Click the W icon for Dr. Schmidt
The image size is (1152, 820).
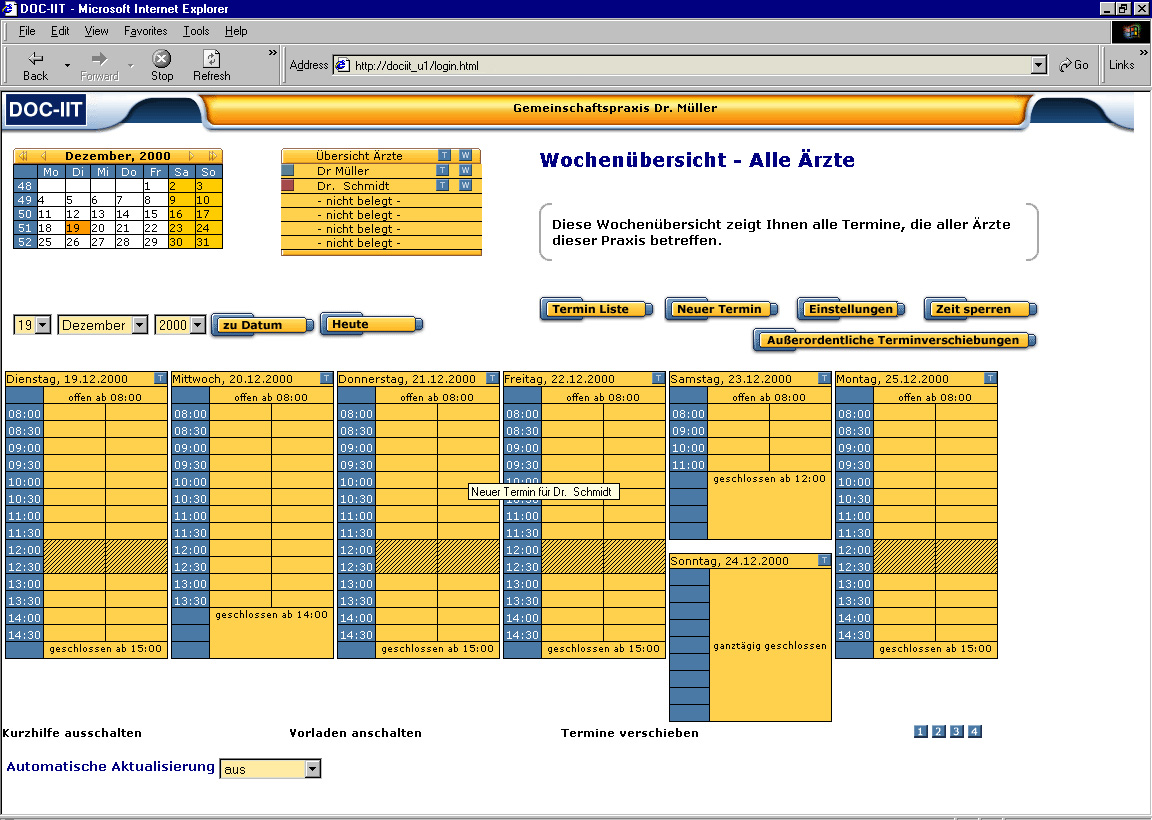pos(465,185)
